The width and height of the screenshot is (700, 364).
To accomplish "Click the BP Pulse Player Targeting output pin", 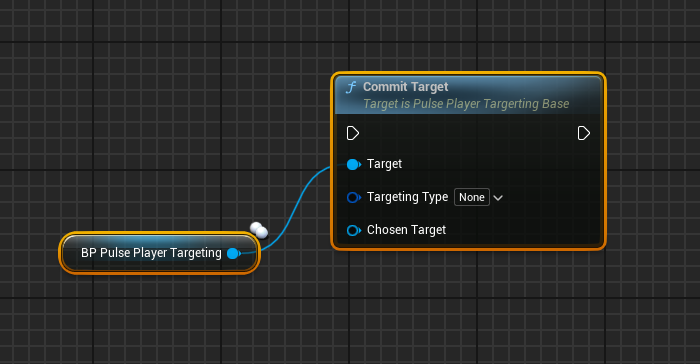I will pyautogui.click(x=233, y=253).
